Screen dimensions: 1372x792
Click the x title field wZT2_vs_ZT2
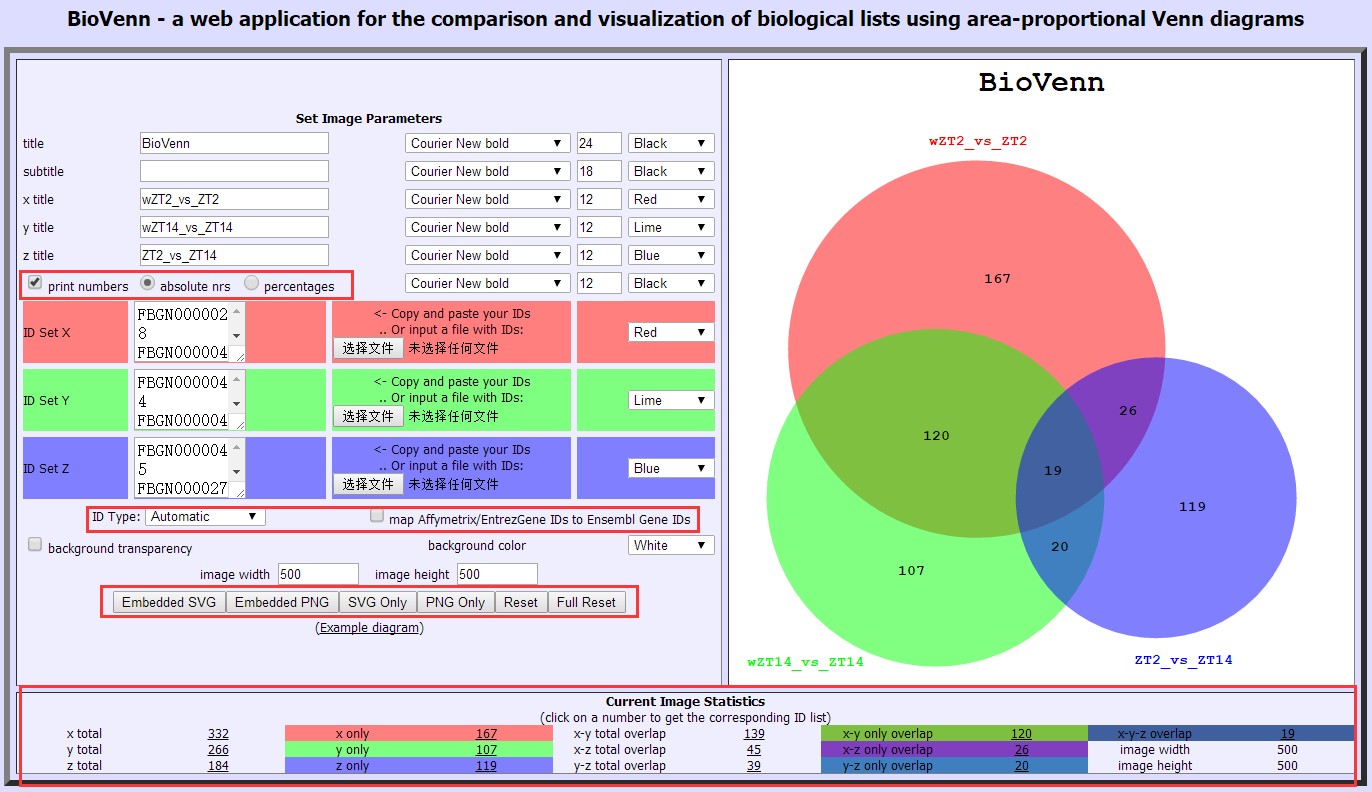point(234,199)
